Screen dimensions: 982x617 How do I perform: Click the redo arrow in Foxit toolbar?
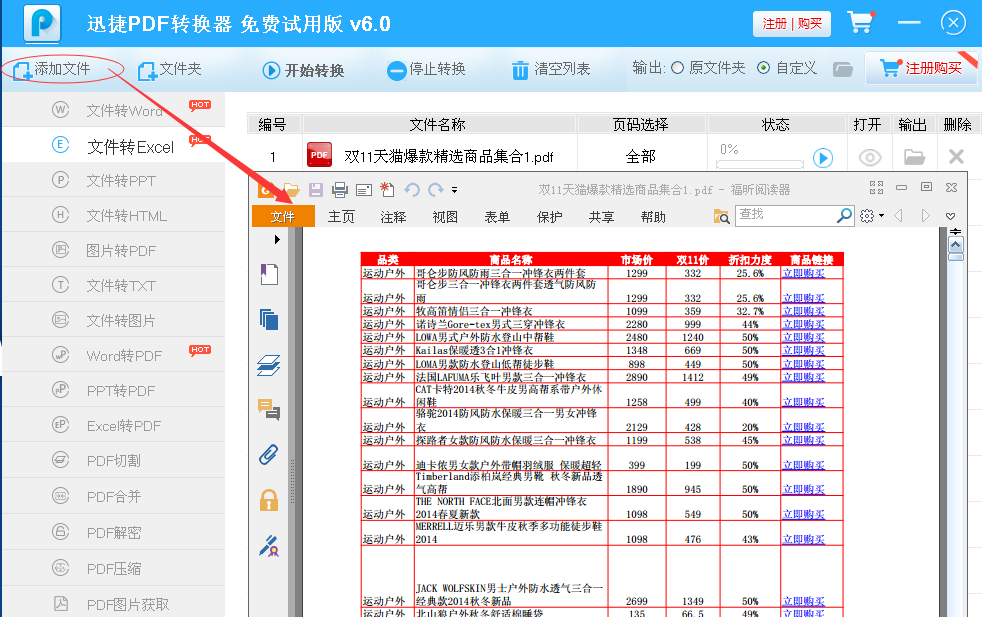tap(435, 189)
